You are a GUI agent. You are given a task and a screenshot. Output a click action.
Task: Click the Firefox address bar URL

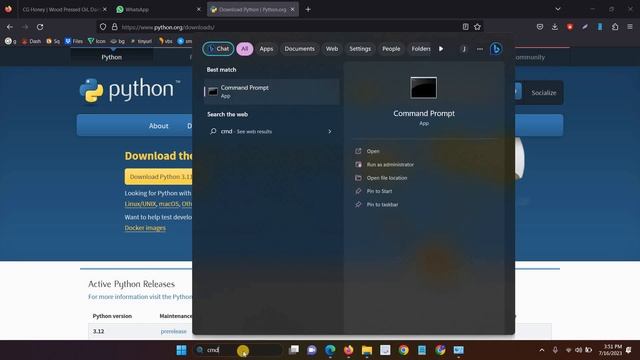click(x=168, y=27)
